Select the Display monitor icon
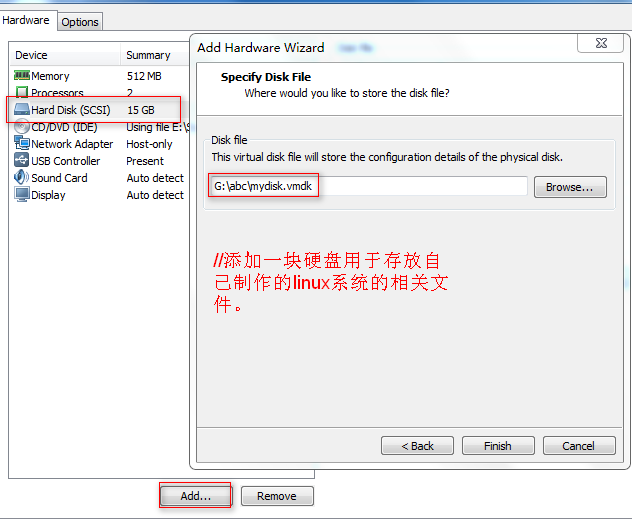 pos(22,194)
